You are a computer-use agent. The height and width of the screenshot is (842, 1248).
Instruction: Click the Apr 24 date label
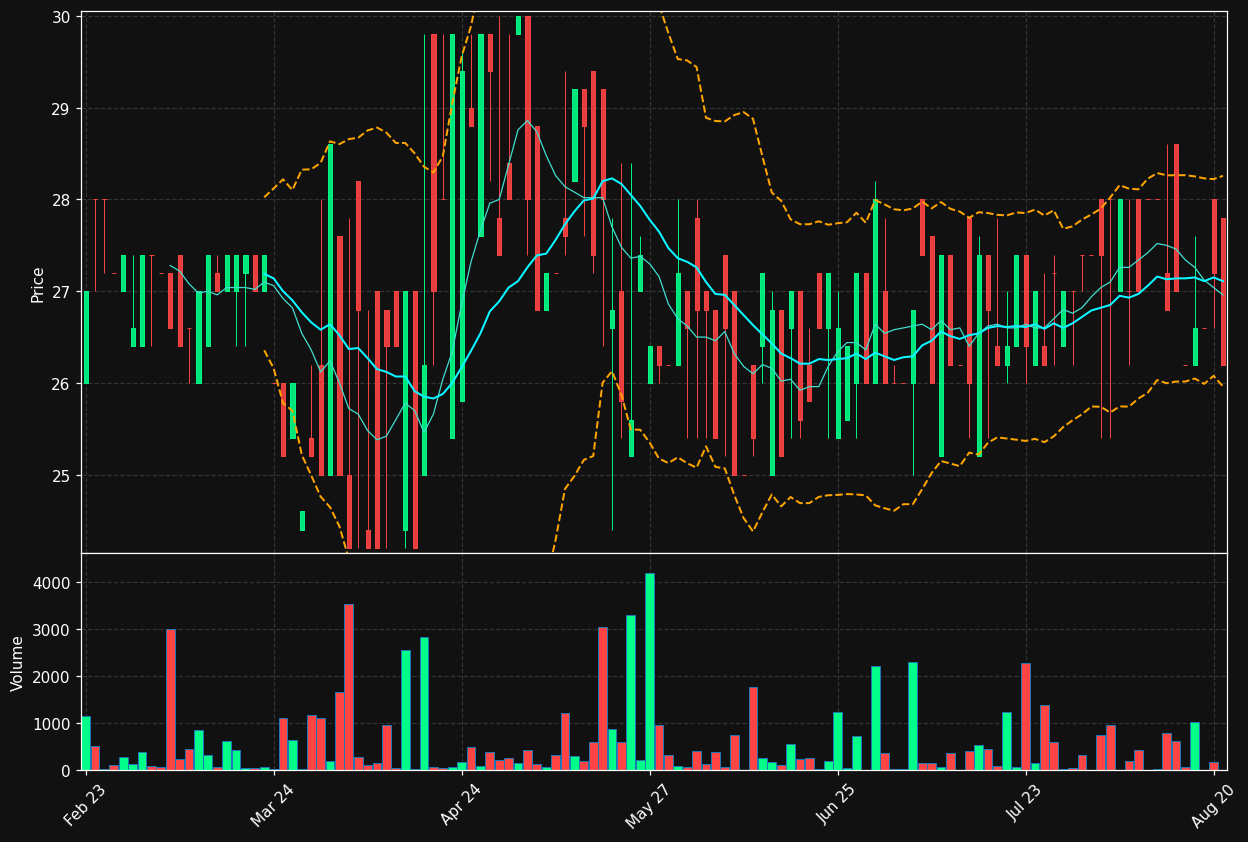pyautogui.click(x=461, y=806)
